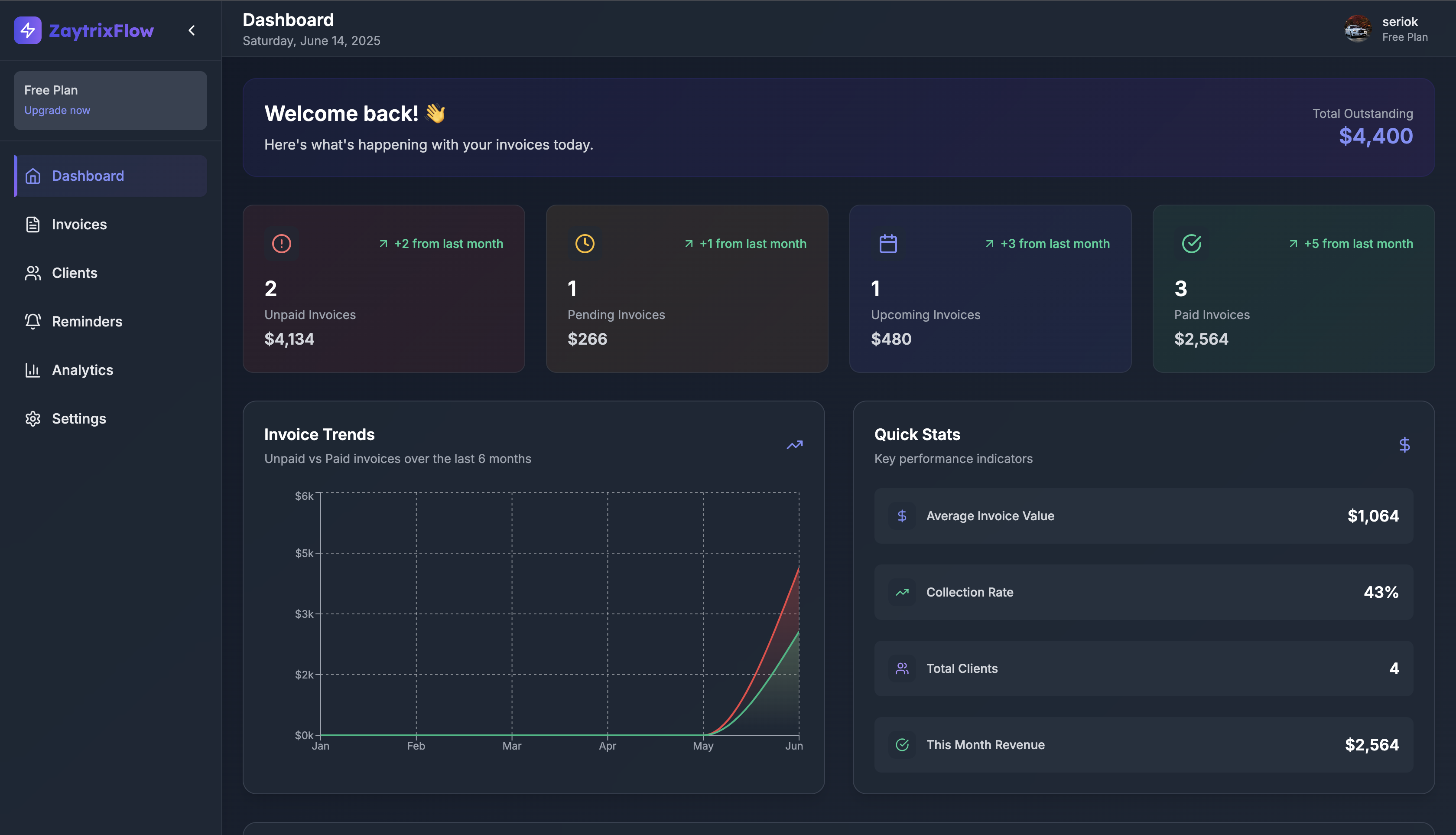
Task: Click the This Month Revenue row
Action: [1143, 744]
